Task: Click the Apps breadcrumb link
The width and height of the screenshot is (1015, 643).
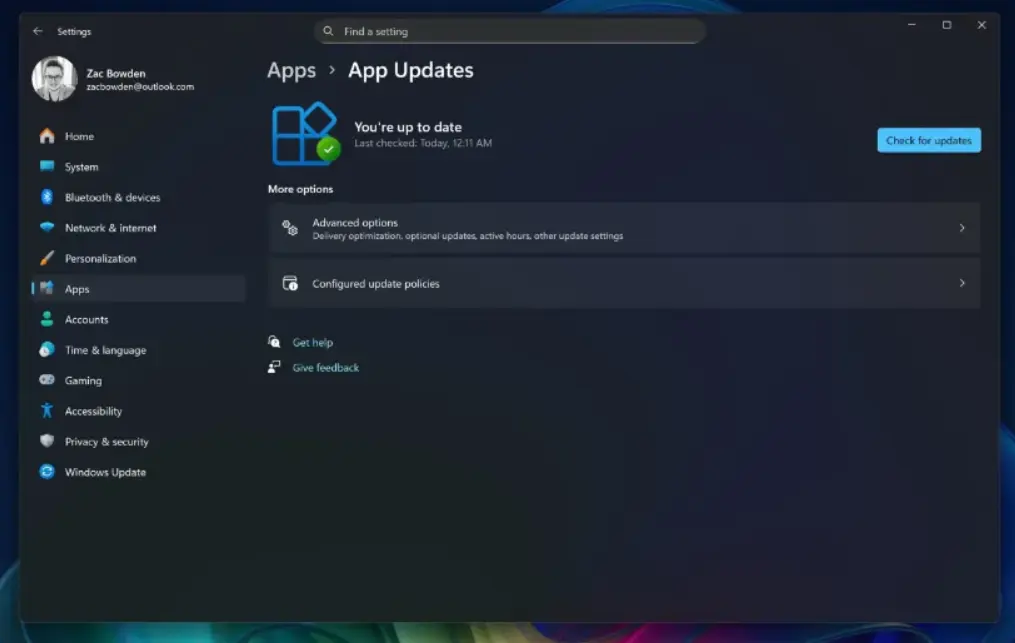Action: point(291,70)
